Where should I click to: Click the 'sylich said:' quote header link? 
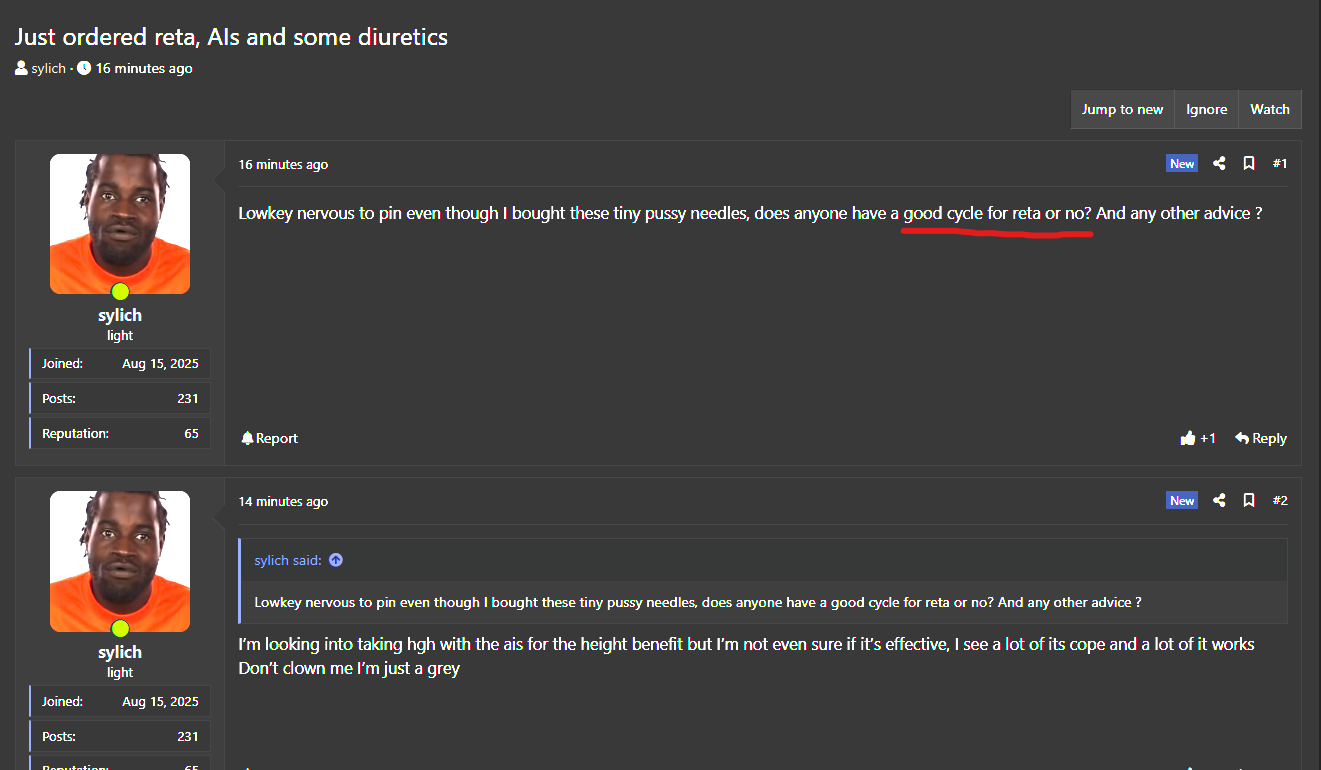(x=288, y=560)
